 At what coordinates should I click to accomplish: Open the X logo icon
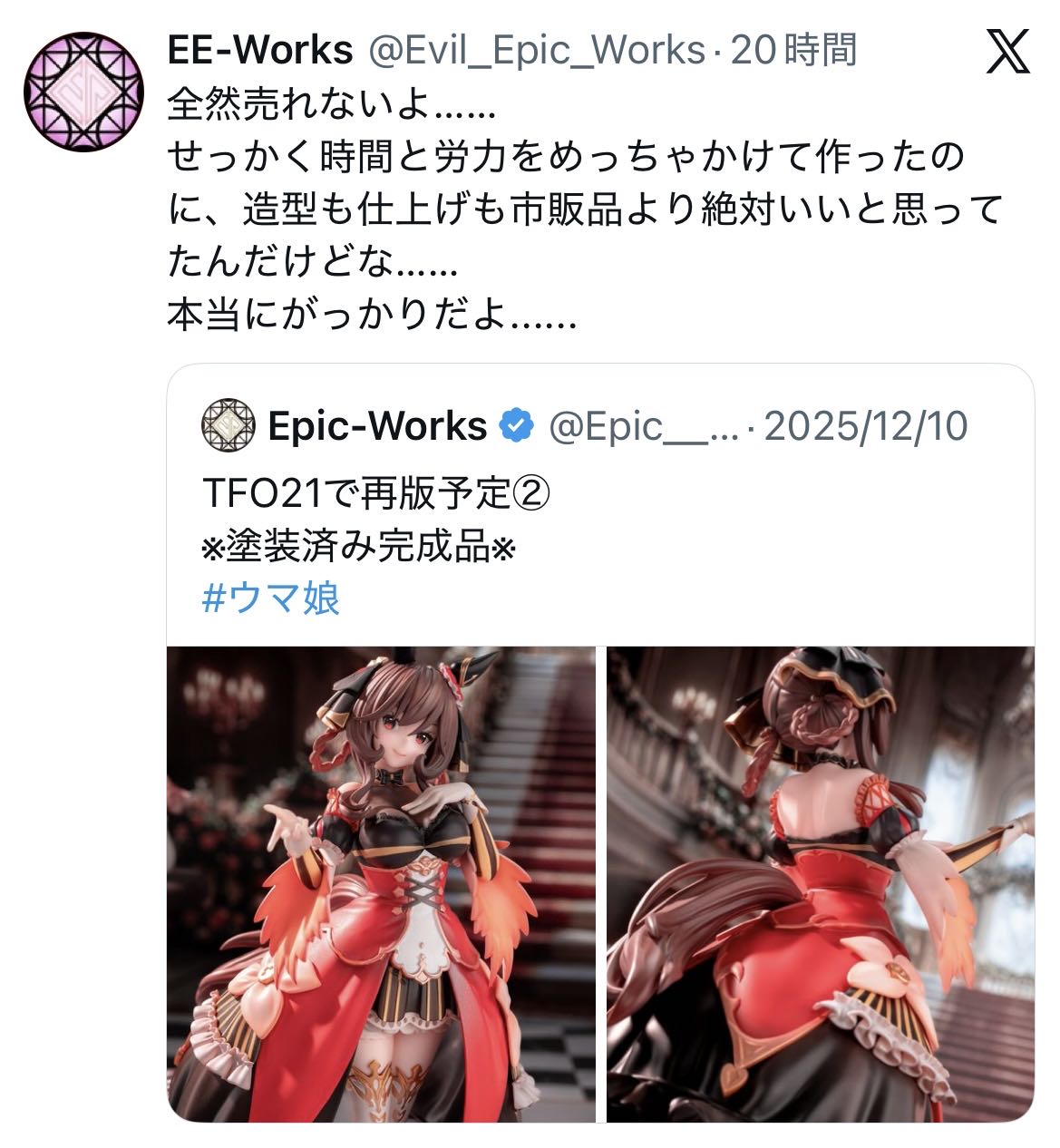click(1007, 51)
